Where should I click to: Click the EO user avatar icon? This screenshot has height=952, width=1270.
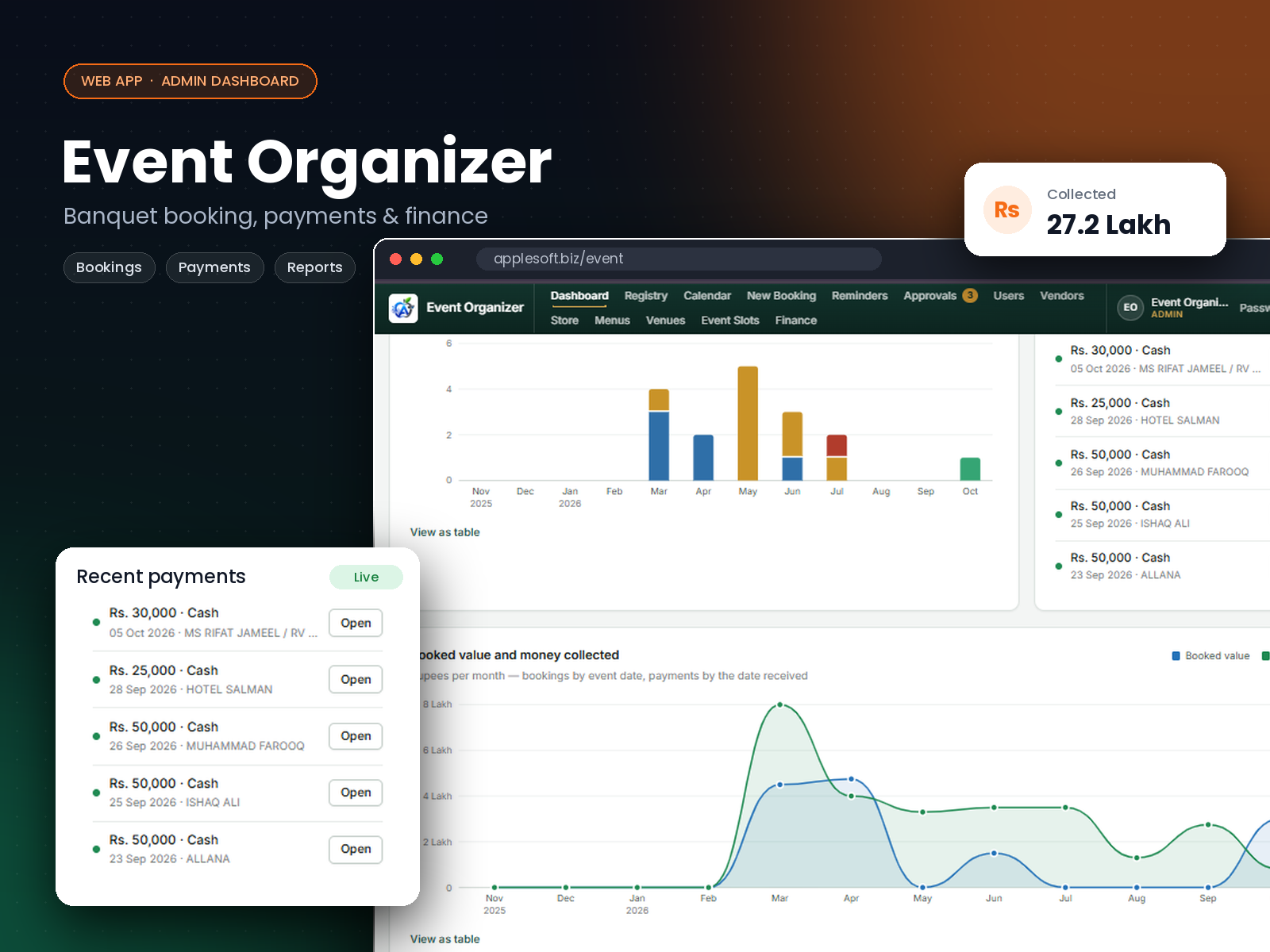point(1130,308)
